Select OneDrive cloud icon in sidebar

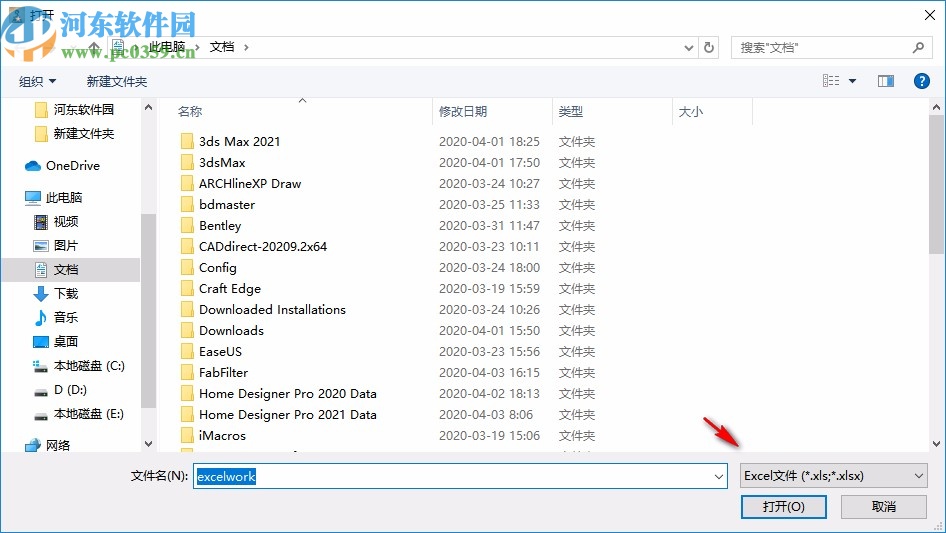point(33,165)
